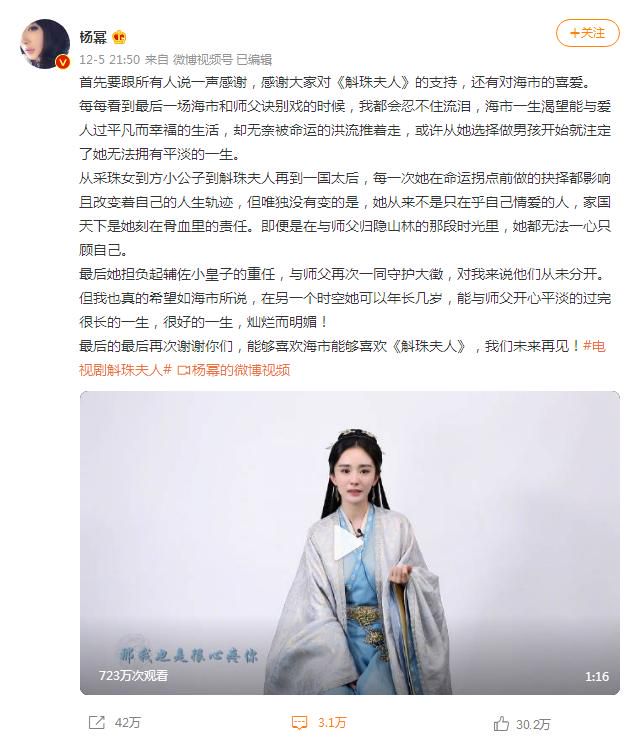Click the 3.1万 comment count
This screenshot has width=635, height=738.
[332, 722]
